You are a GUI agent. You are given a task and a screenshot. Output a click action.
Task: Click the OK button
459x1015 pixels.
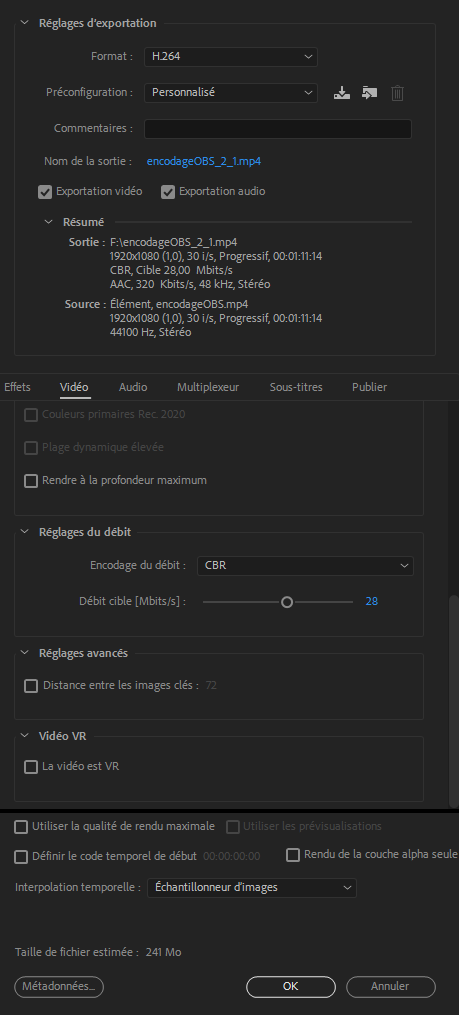[x=291, y=987]
